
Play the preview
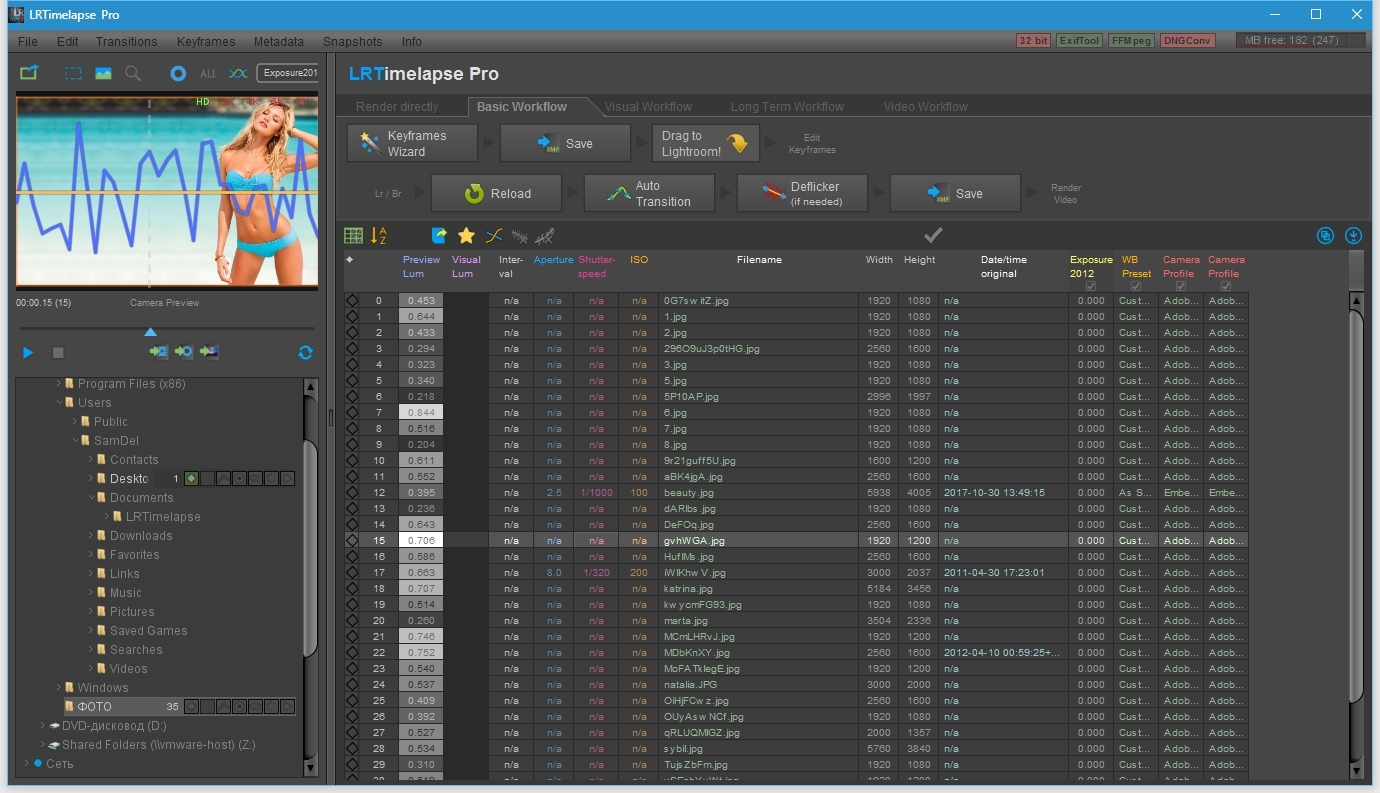tap(28, 352)
